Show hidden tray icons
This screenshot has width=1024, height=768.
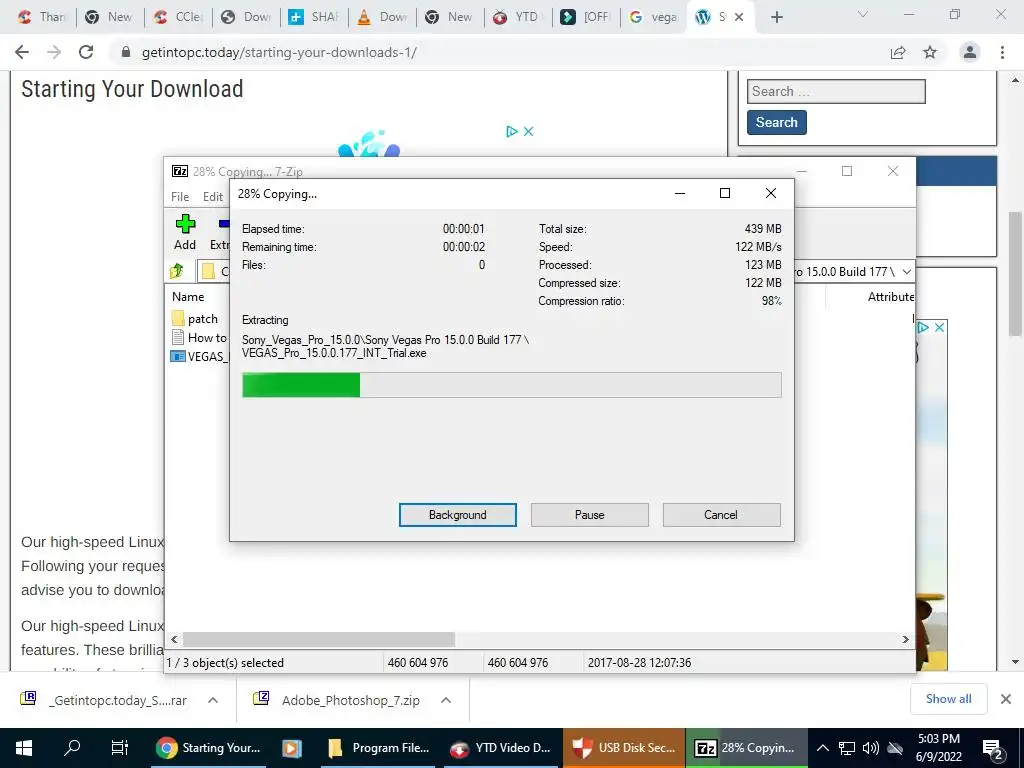pos(823,748)
